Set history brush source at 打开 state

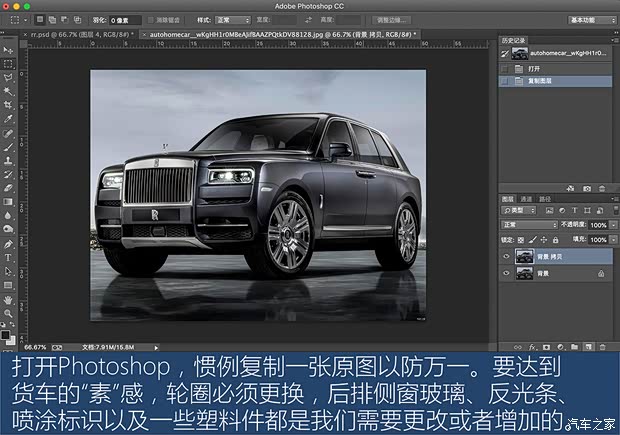tap(505, 69)
